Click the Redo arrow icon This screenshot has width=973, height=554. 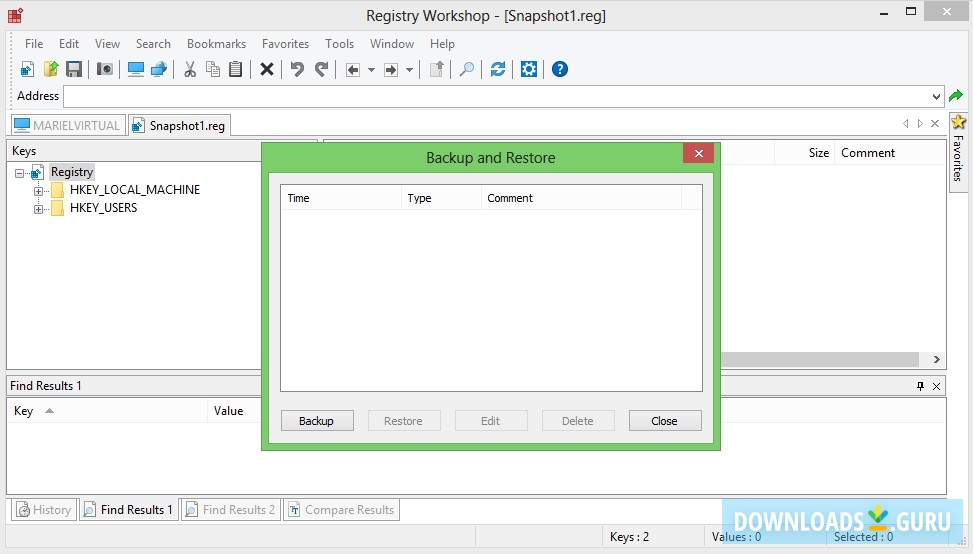coord(321,69)
